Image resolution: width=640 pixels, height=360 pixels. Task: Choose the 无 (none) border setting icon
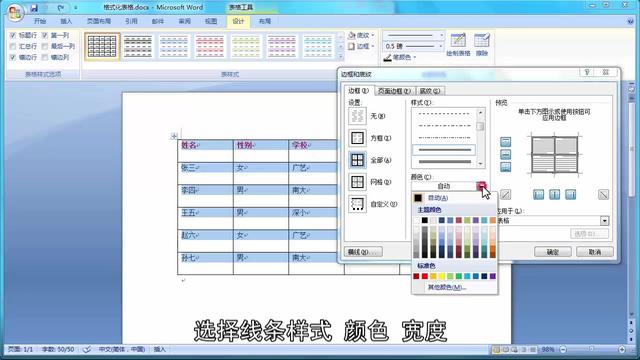point(357,116)
